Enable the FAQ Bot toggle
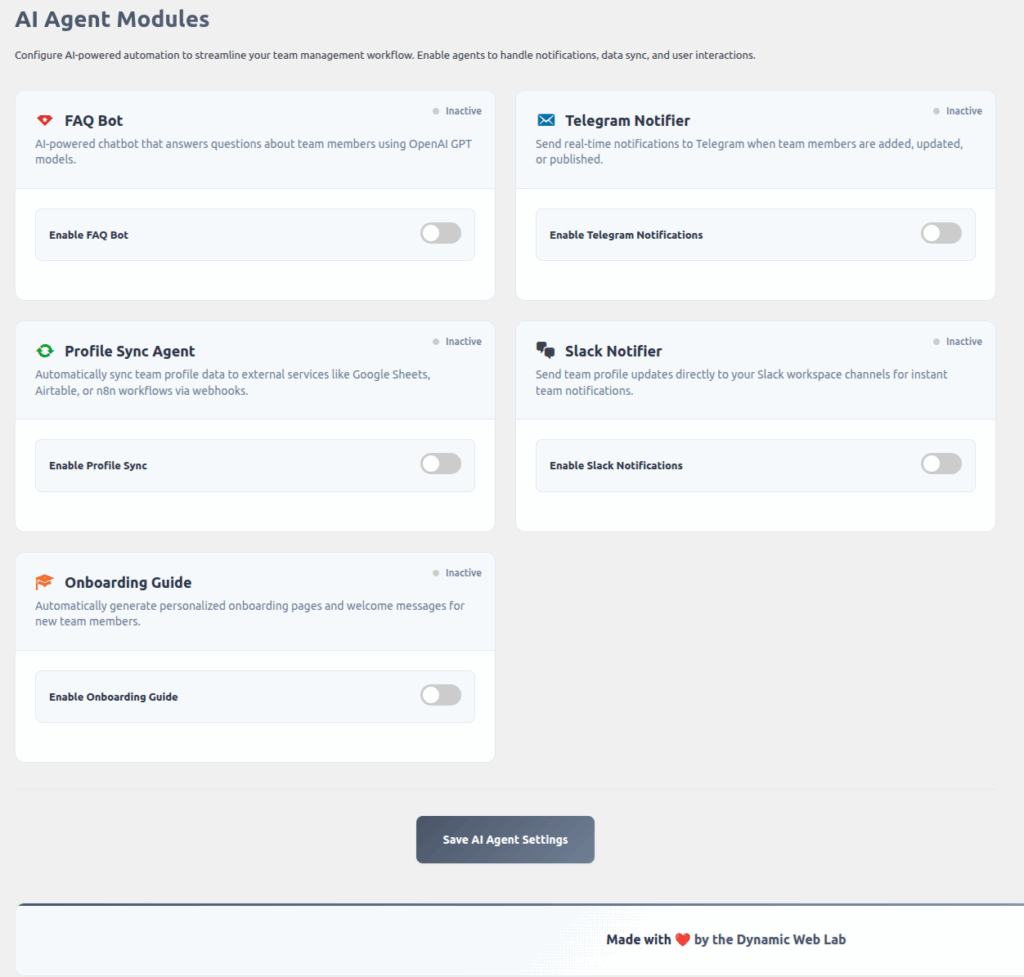The image size is (1024, 977). pyautogui.click(x=440, y=234)
